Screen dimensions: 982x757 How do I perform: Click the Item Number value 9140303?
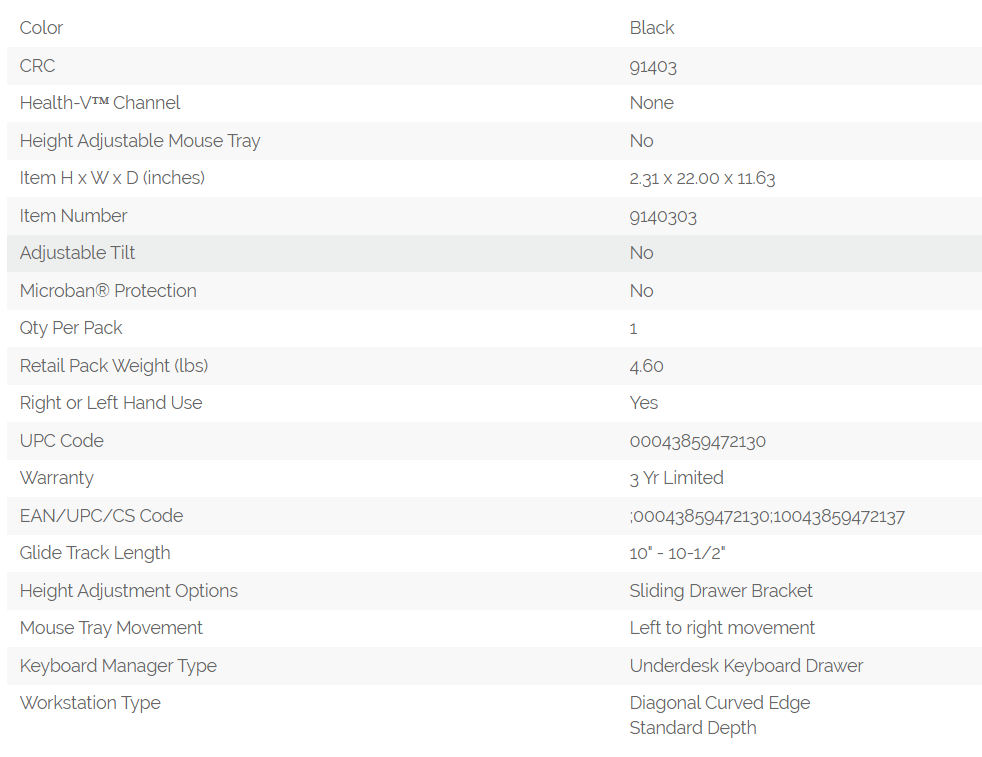663,216
